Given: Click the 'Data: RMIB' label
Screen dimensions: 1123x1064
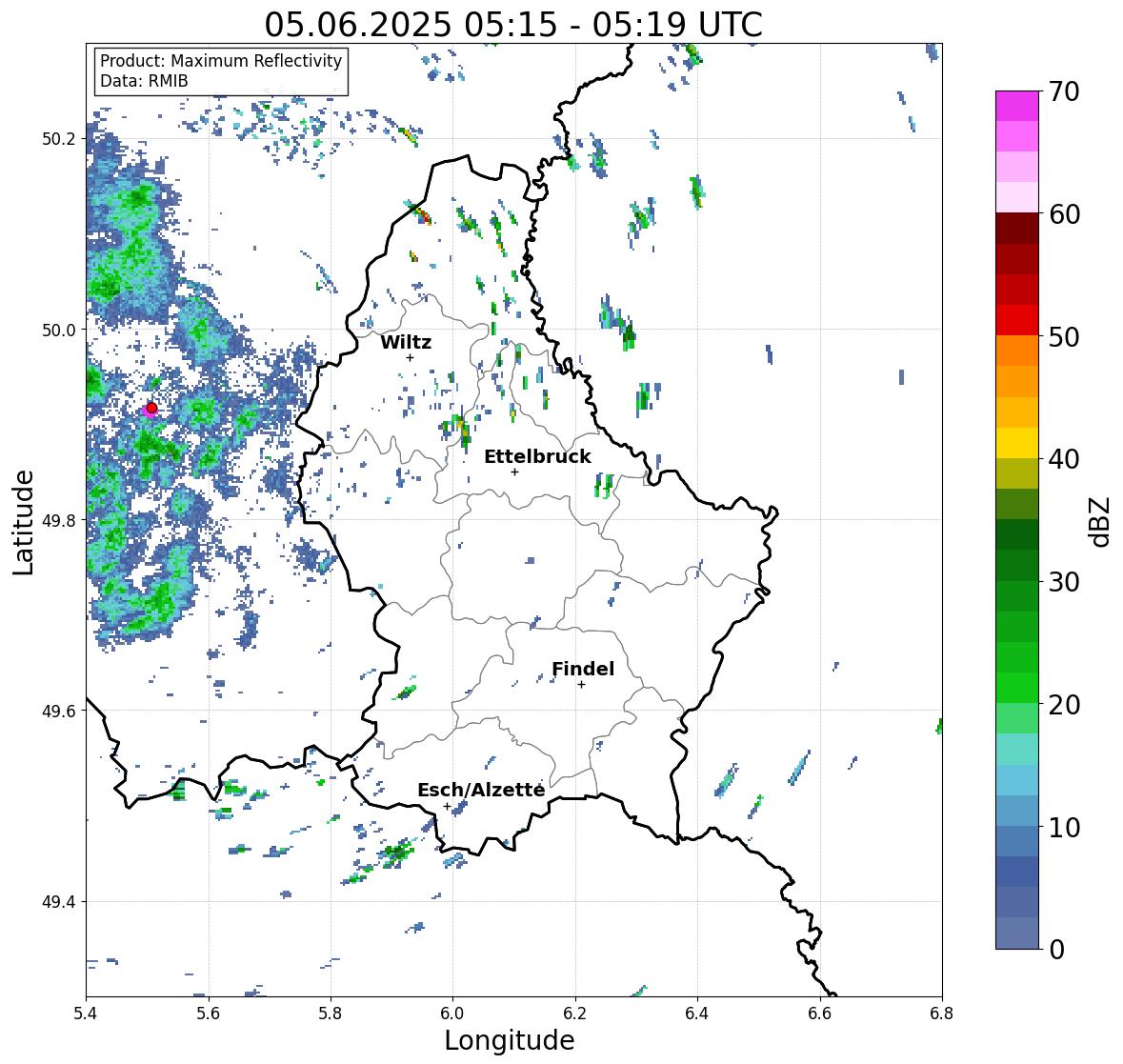Looking at the screenshot, I should (144, 81).
